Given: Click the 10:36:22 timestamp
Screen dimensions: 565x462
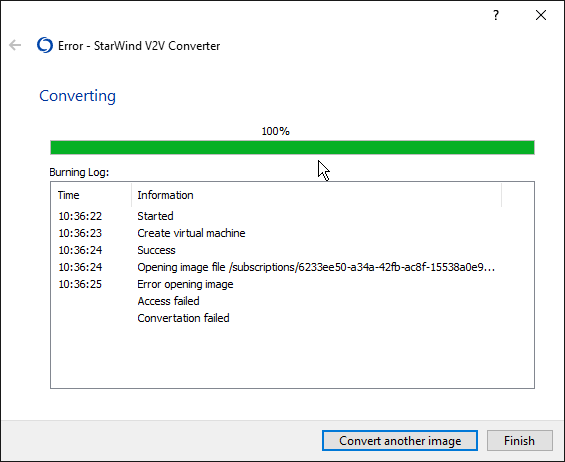Looking at the screenshot, I should coord(80,216).
